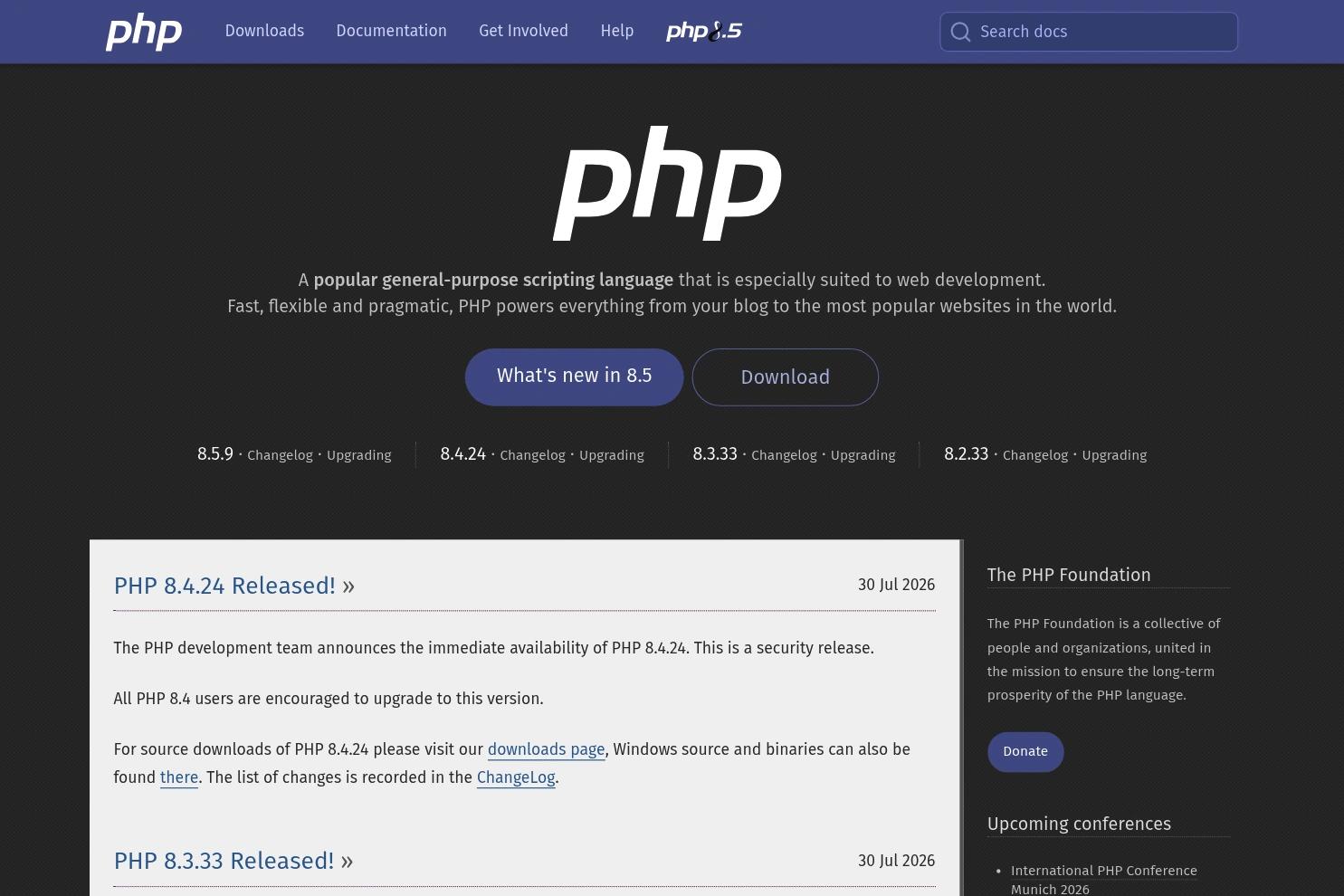Screen dimensions: 1344x896
Task: Follow the downloads page link
Action: [x=546, y=749]
